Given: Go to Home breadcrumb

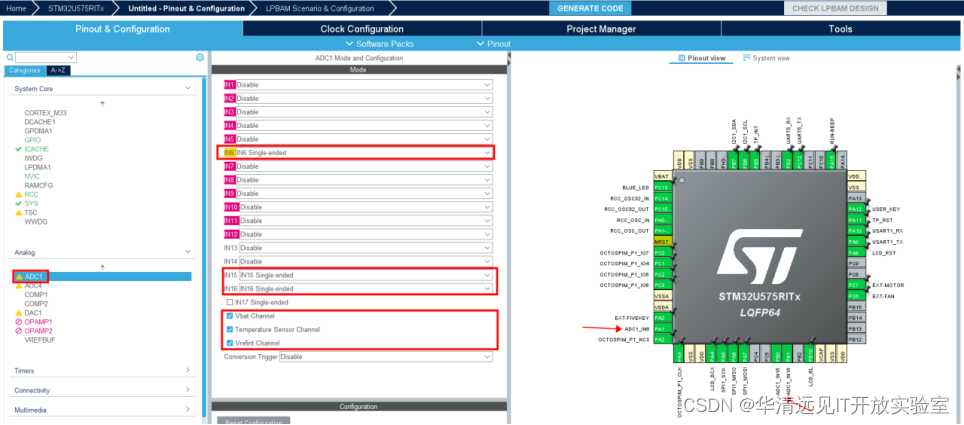Looking at the screenshot, I should (15, 9).
